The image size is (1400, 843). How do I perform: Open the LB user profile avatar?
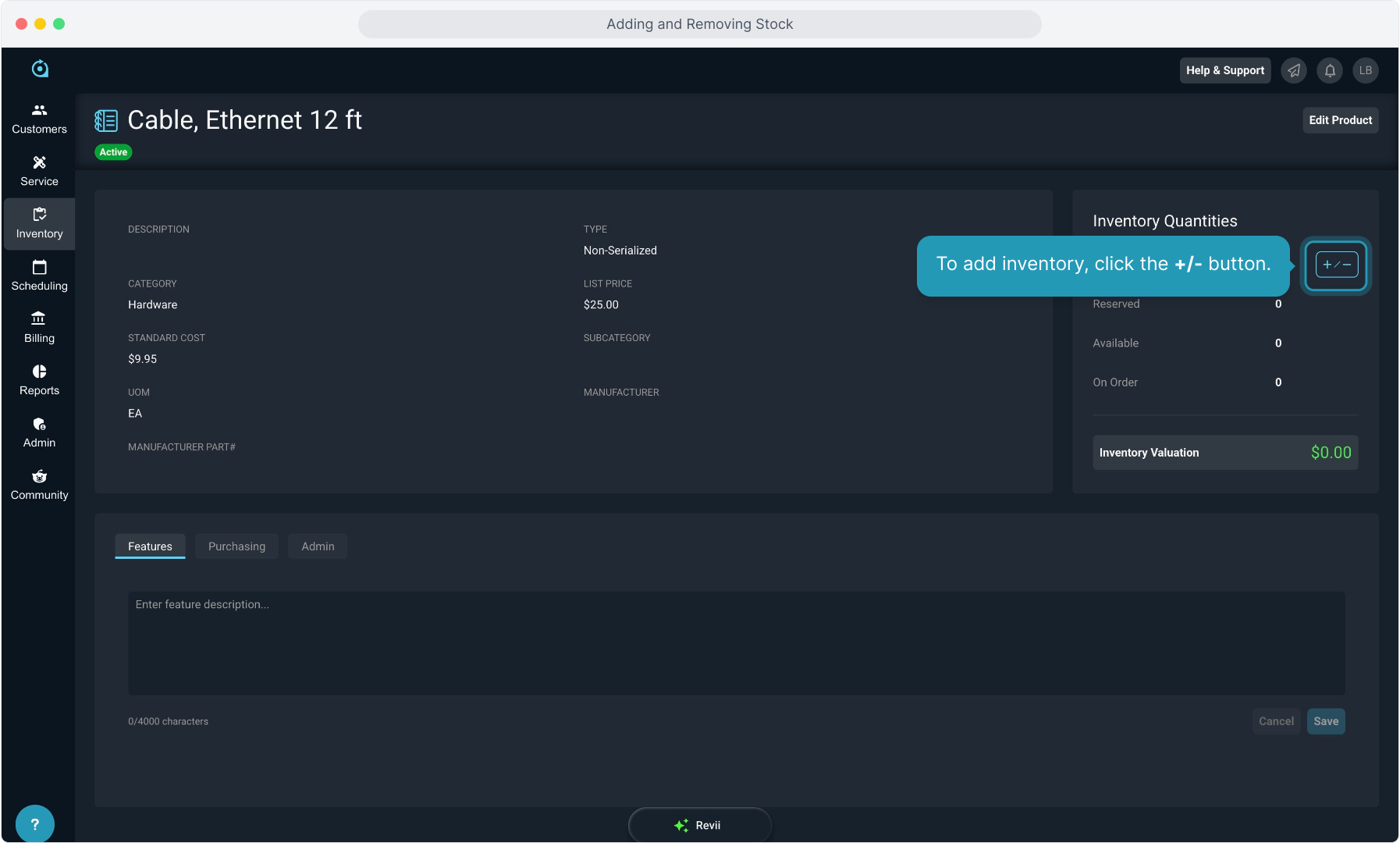(1365, 70)
